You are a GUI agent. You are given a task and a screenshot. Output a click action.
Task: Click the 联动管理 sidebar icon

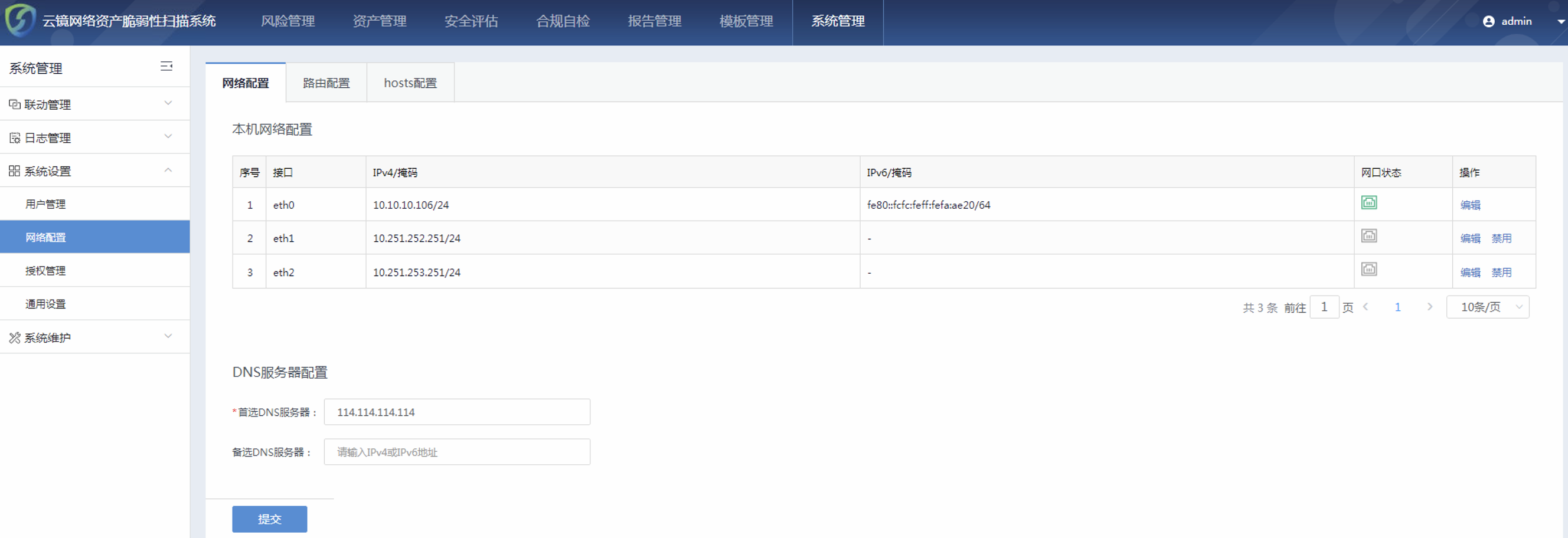point(15,104)
